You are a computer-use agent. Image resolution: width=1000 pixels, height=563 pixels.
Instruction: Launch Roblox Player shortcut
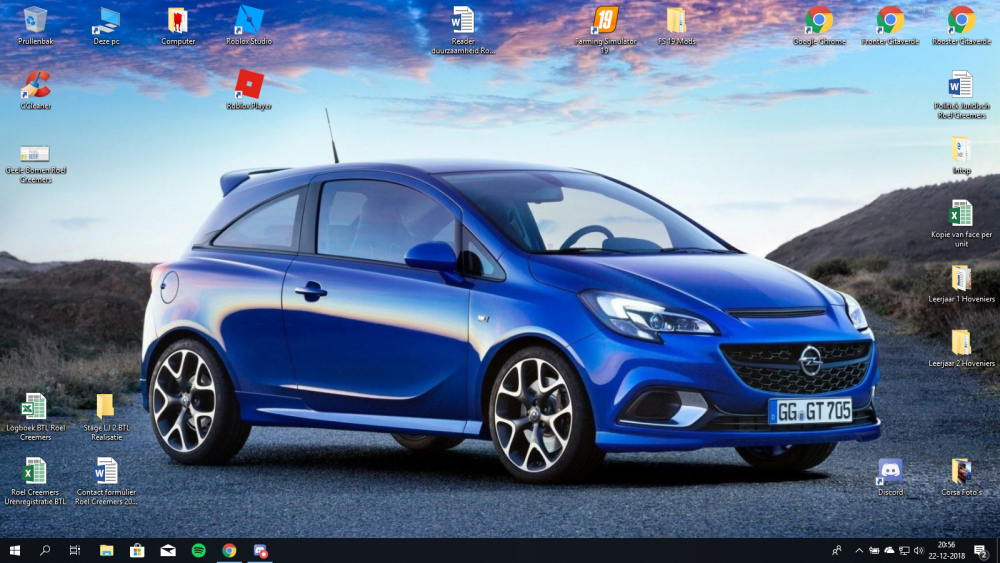tap(249, 90)
